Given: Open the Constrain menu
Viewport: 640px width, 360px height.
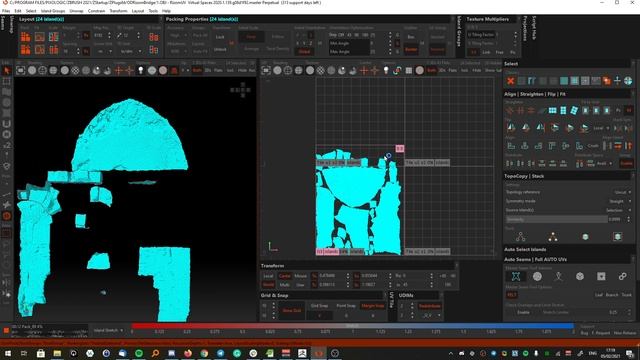Looking at the screenshot, I should pos(96,11).
